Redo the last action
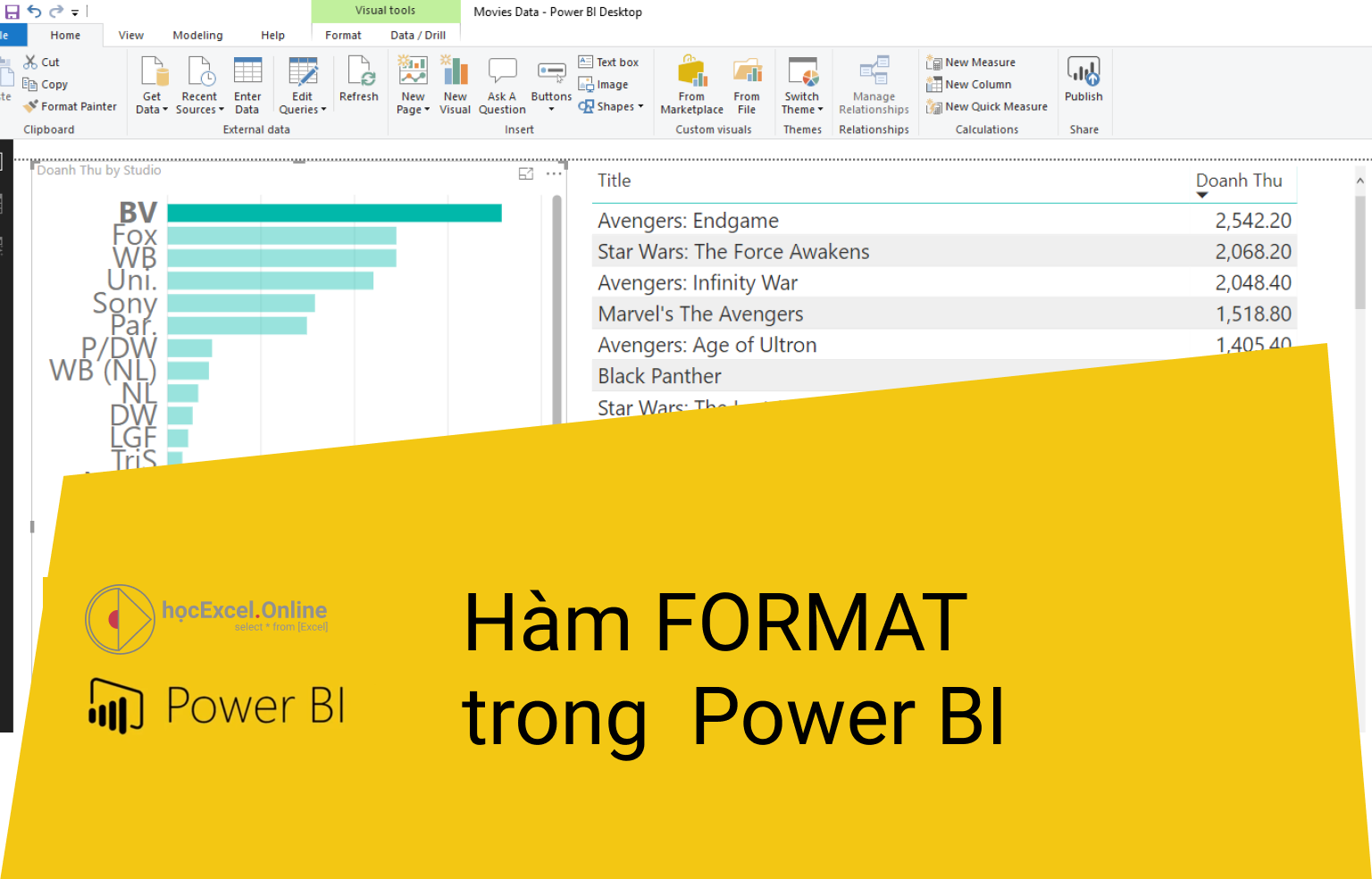Viewport: 1372px width, 879px height. click(x=55, y=12)
